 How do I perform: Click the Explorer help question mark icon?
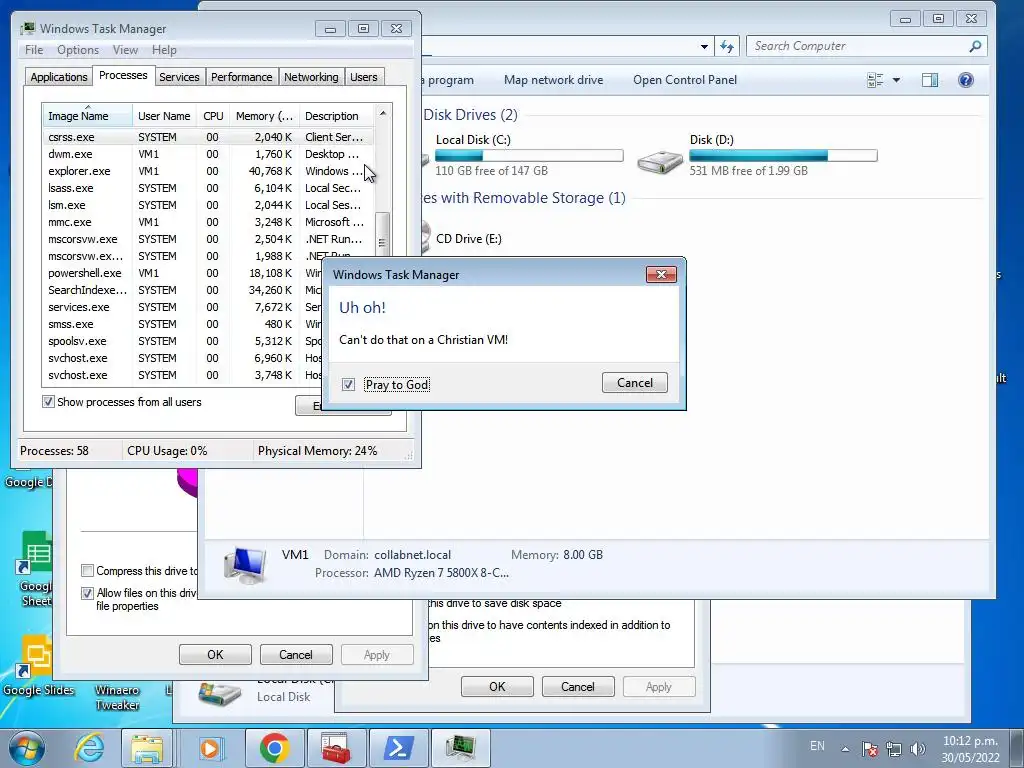click(965, 80)
